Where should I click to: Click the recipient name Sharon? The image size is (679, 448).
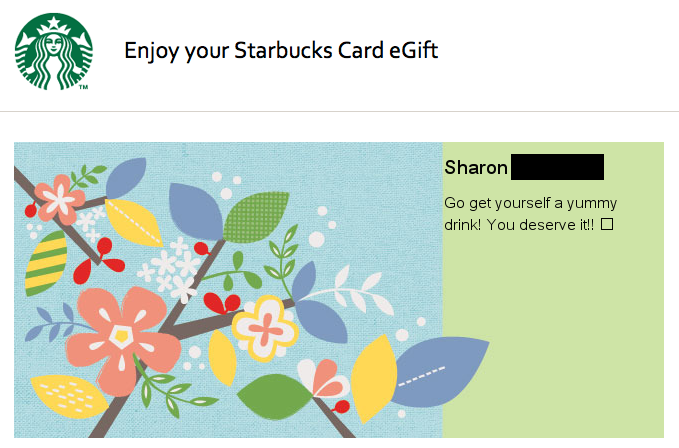click(476, 167)
